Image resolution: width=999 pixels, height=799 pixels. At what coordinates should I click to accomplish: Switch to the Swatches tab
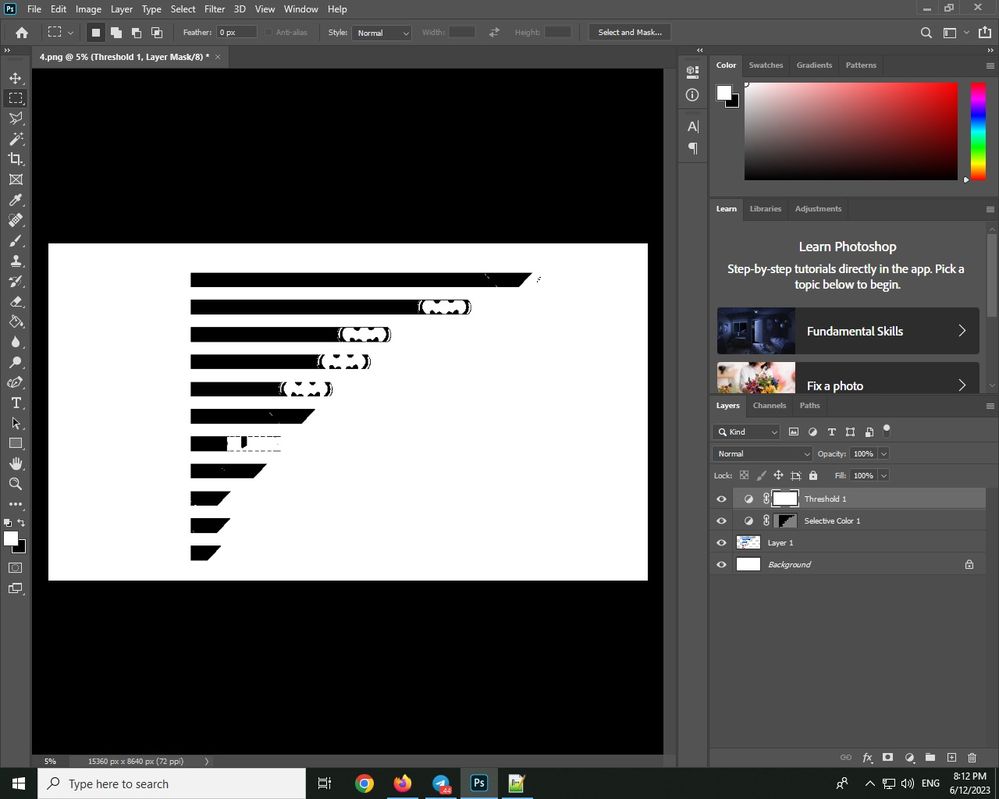[x=766, y=65]
